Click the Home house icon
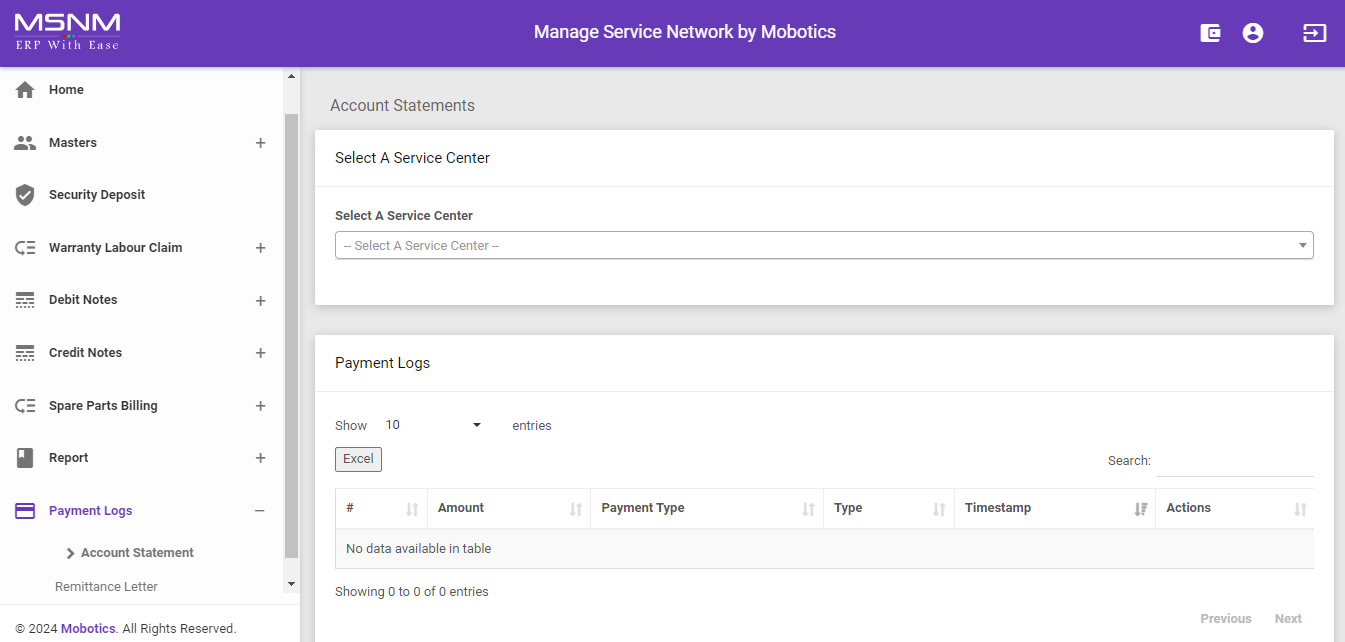1345x642 pixels. pyautogui.click(x=25, y=90)
